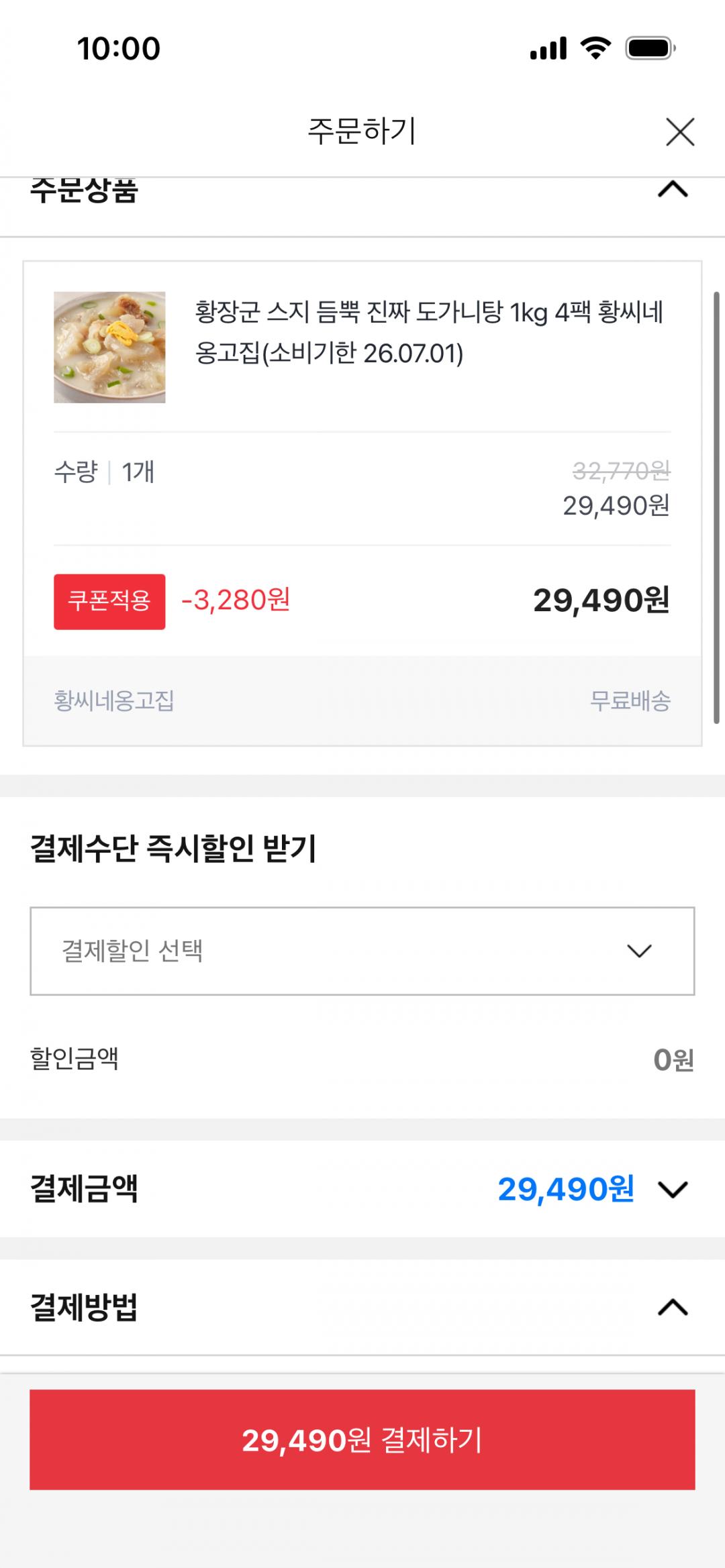
Task: Click the vertical scrollbar on the right
Action: (x=716, y=507)
